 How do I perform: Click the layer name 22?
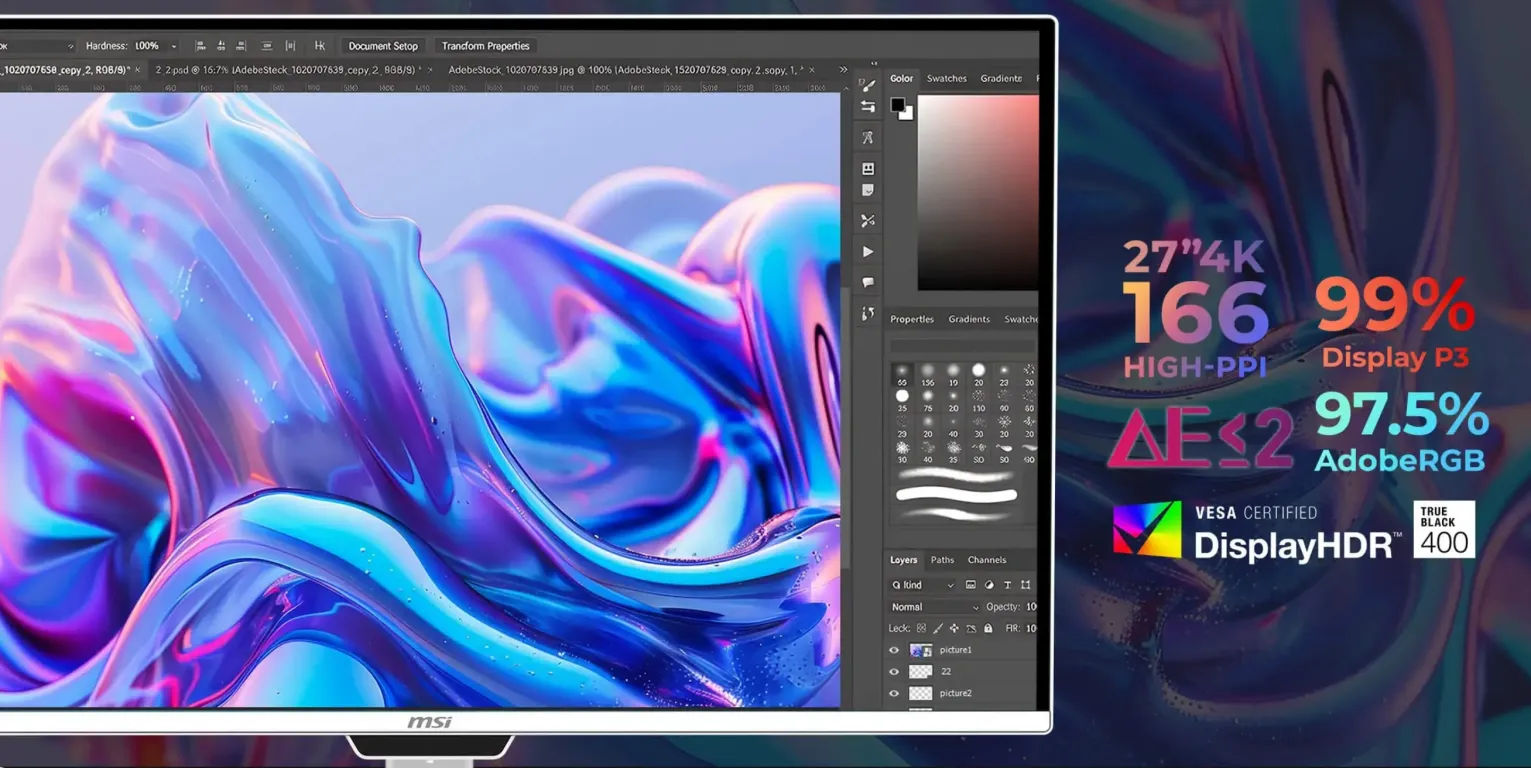pos(946,672)
